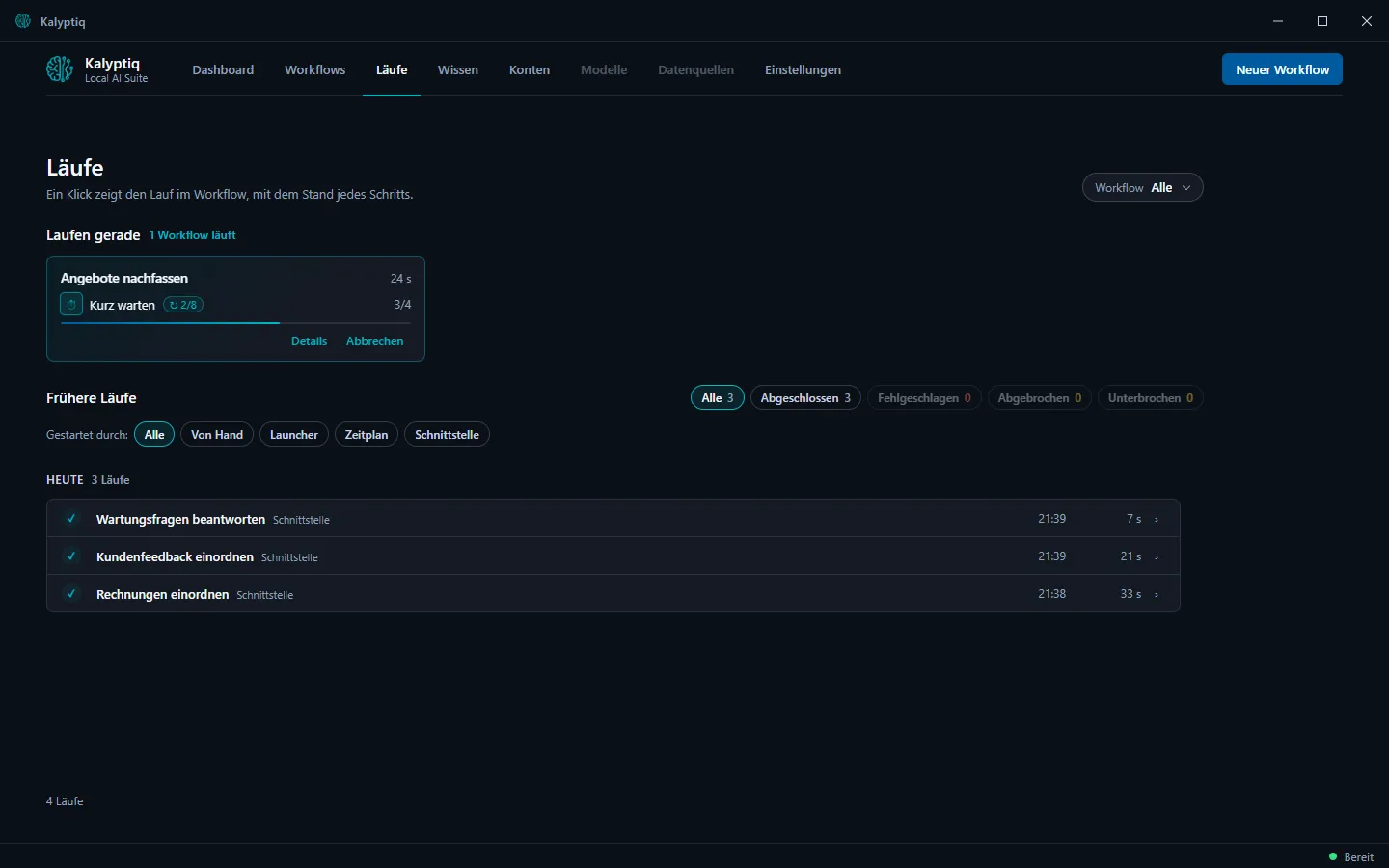Select Schnittstelle start filter chip
Image resolution: width=1389 pixels, height=868 pixels.
pos(447,435)
